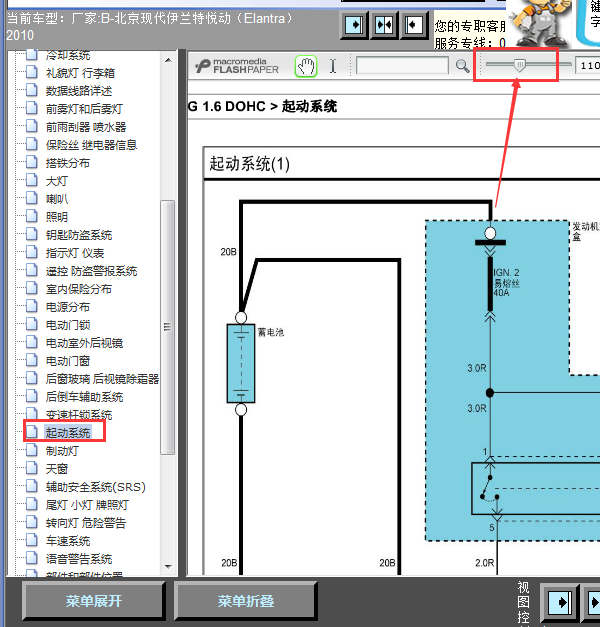
Task: Open 搭铁分布 tree item
Action: point(68,163)
